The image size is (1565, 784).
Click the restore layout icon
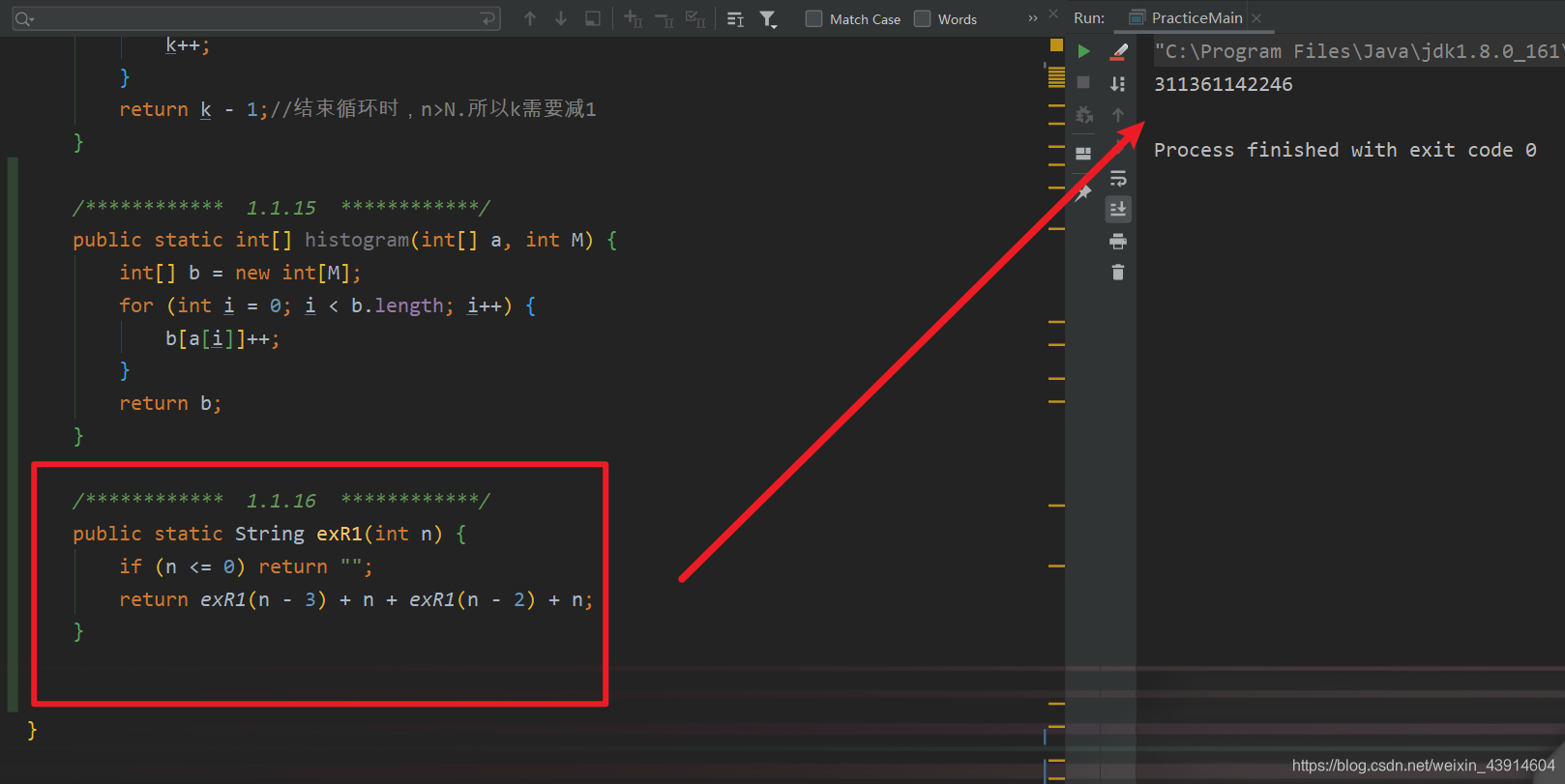[1083, 153]
